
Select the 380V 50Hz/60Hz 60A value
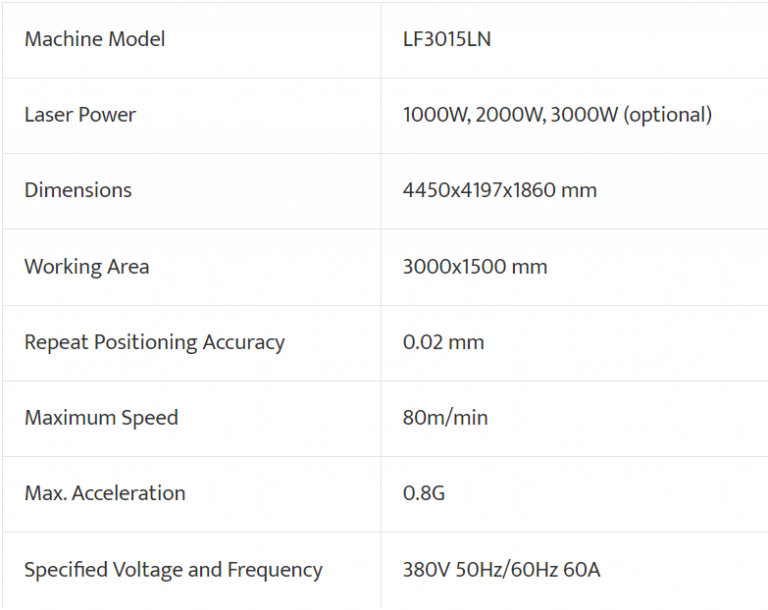[502, 569]
